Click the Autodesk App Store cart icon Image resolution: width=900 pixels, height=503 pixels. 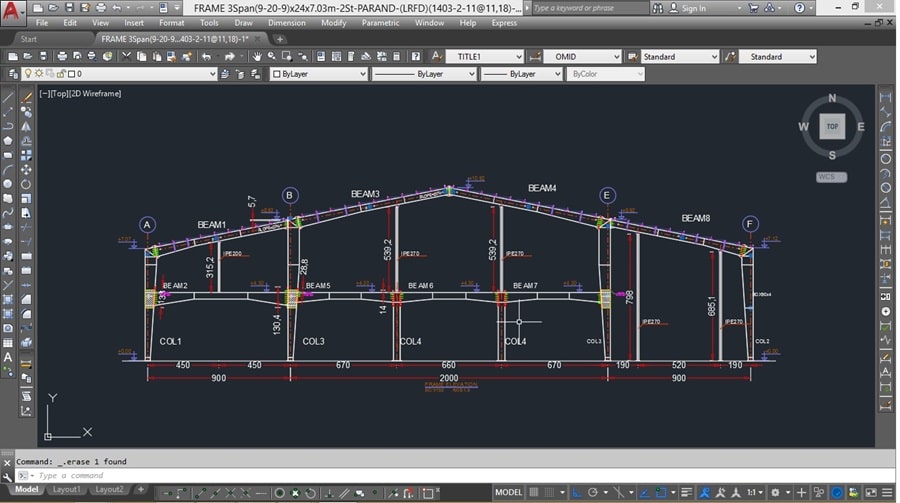[754, 8]
